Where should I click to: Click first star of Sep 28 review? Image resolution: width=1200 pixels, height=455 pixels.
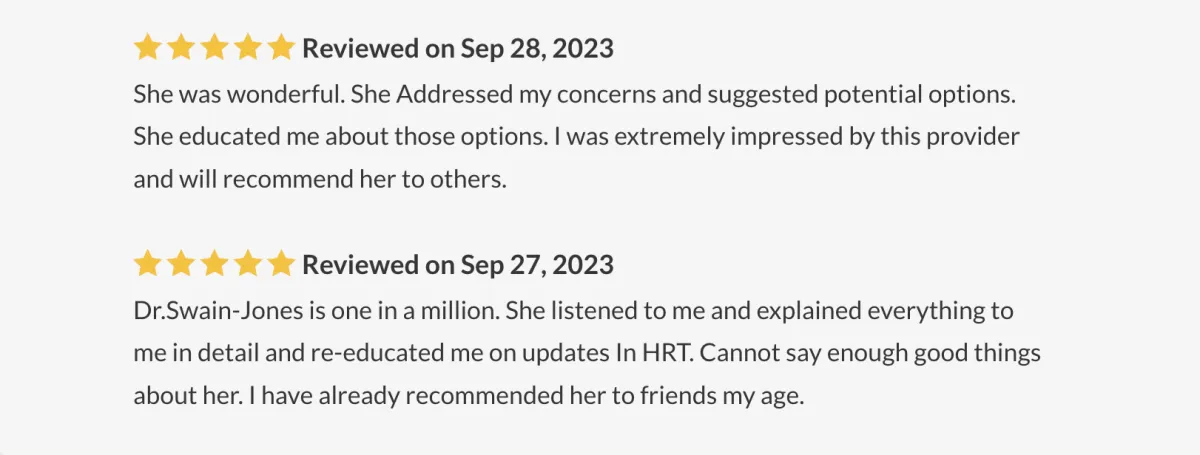[x=148, y=47]
